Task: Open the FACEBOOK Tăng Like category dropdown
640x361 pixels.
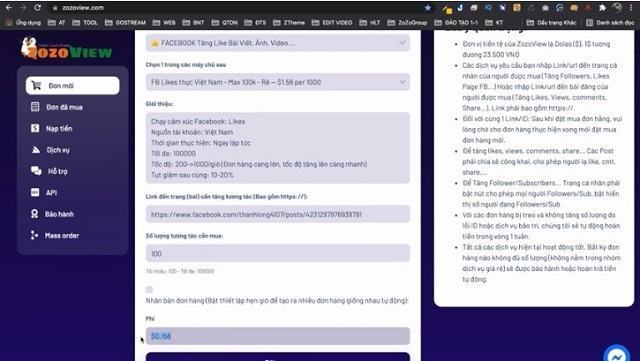Action: (x=278, y=42)
